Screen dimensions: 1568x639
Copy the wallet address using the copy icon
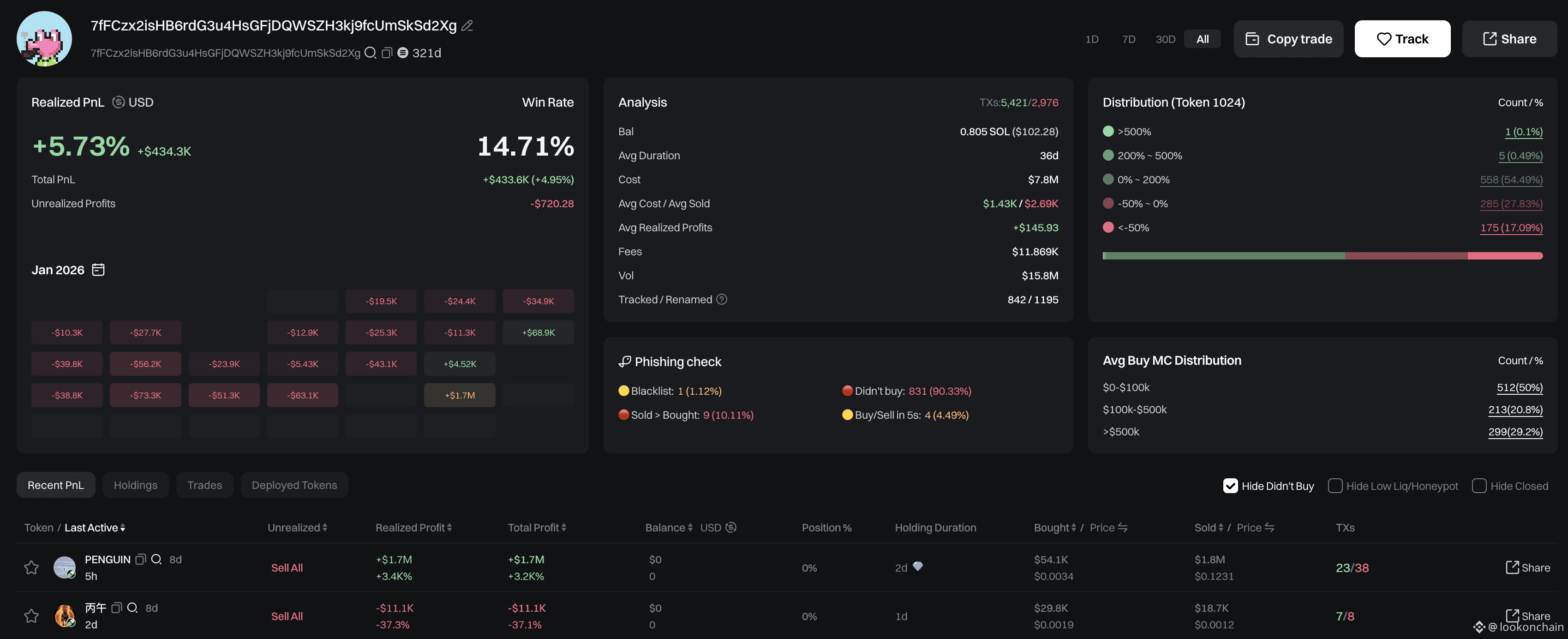click(387, 53)
